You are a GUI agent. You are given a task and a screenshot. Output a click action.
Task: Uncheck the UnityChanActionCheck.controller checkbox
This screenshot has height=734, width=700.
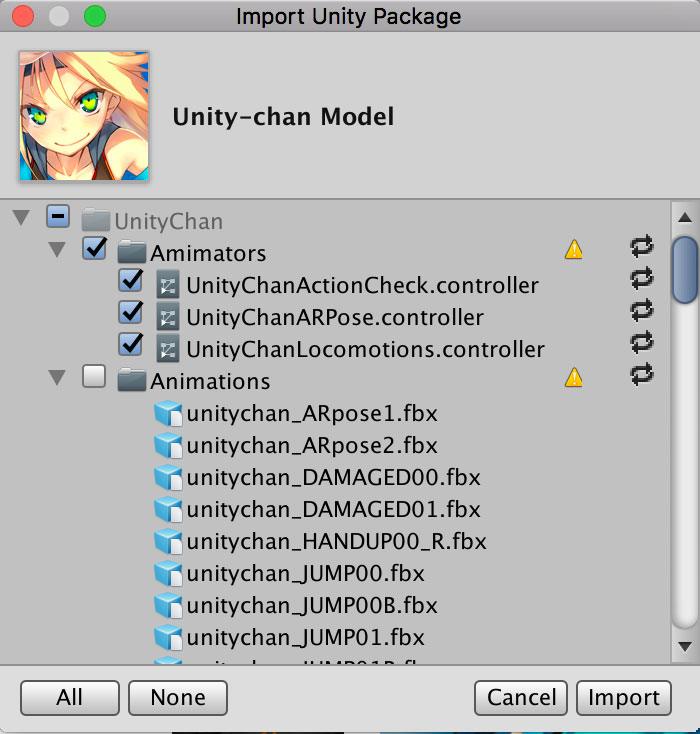[x=131, y=280]
